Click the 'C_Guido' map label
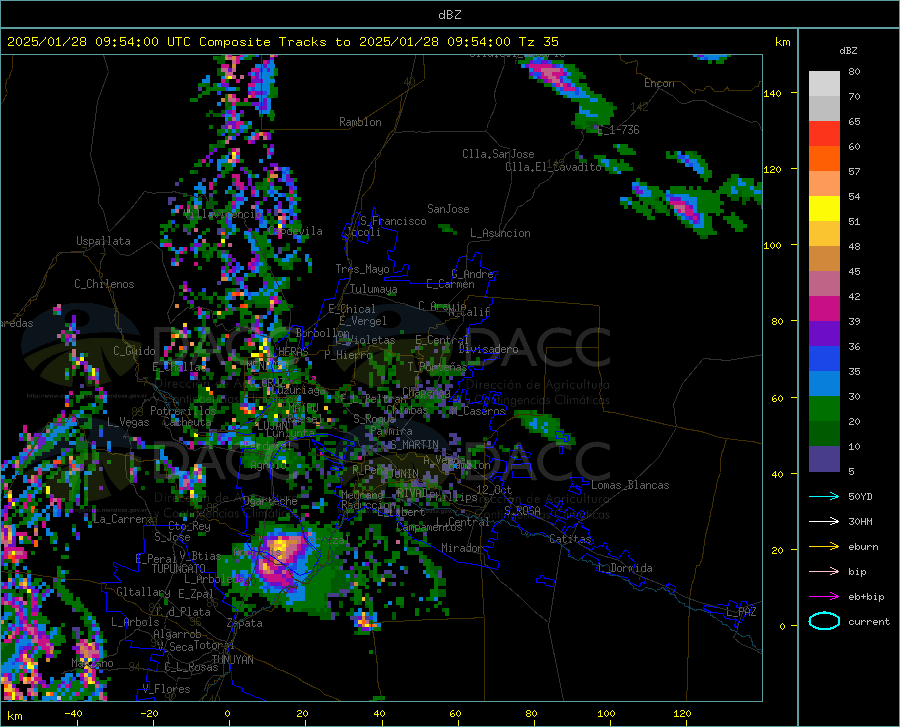900x727 pixels. tap(134, 351)
